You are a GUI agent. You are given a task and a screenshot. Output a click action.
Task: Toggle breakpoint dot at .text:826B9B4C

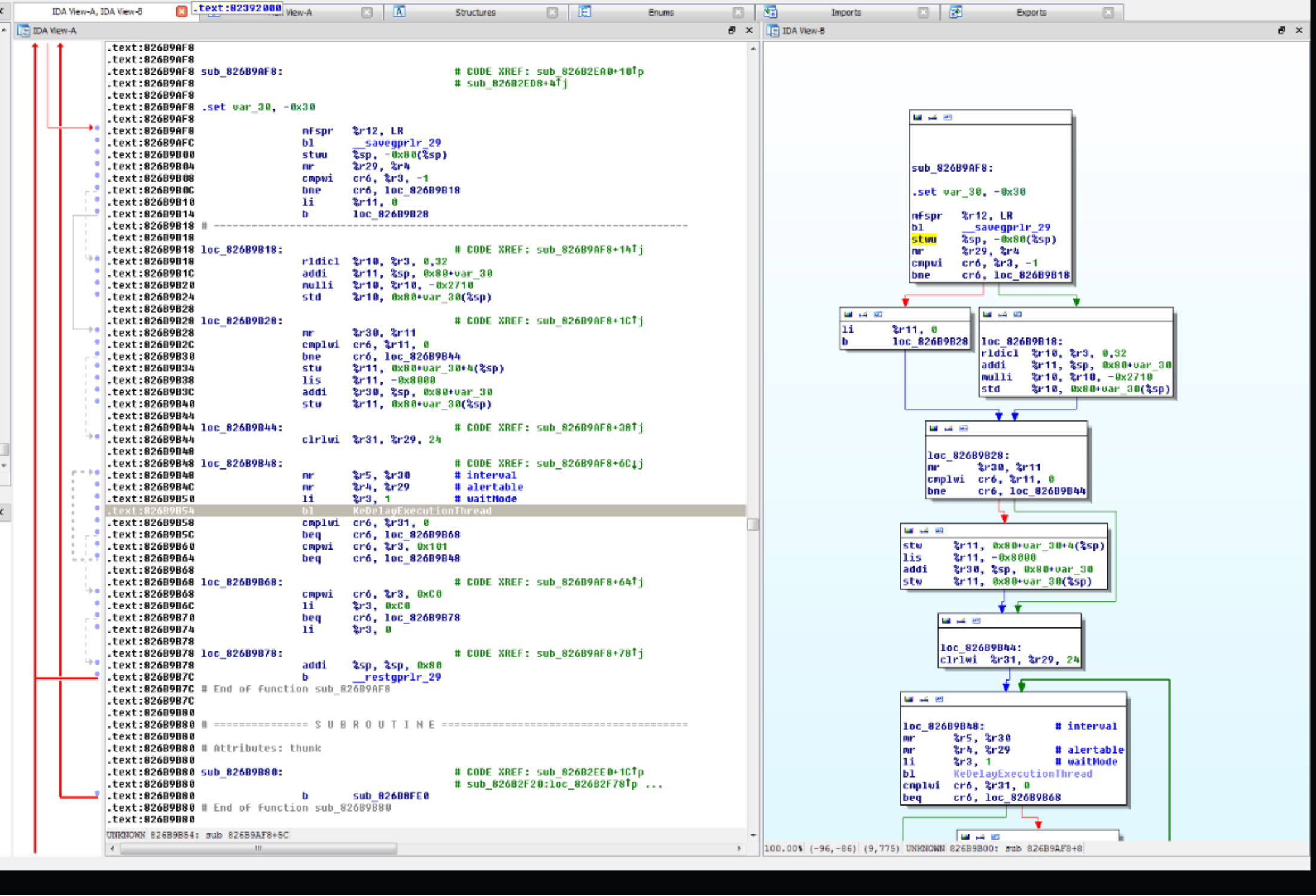click(97, 484)
